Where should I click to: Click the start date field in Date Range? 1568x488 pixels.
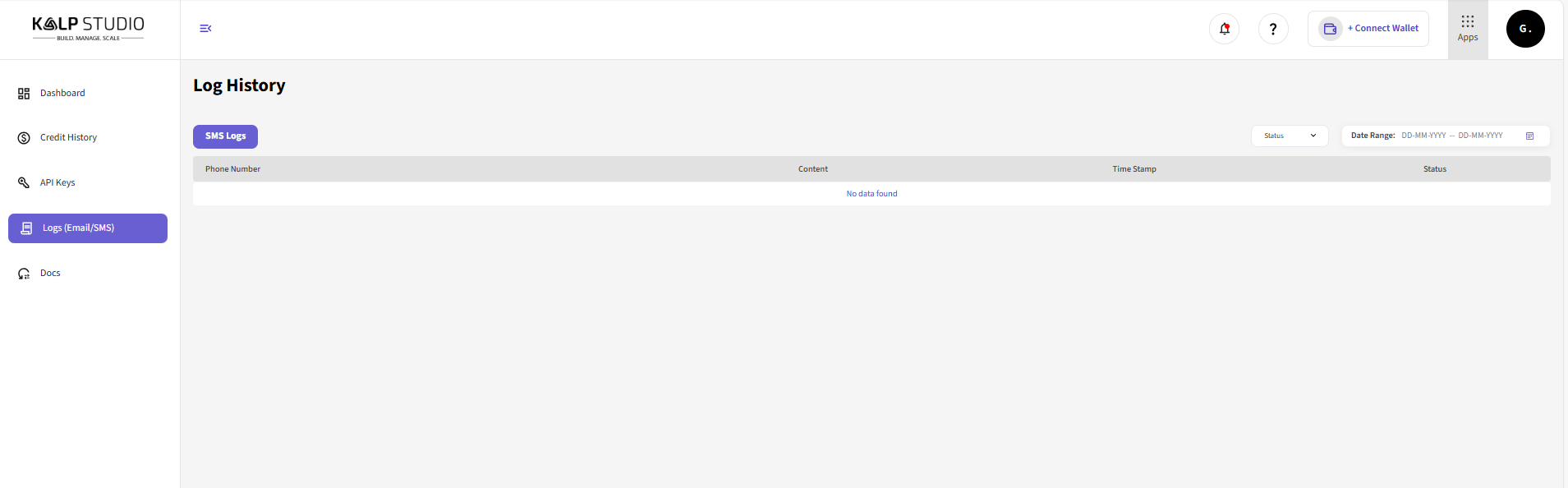point(1423,136)
